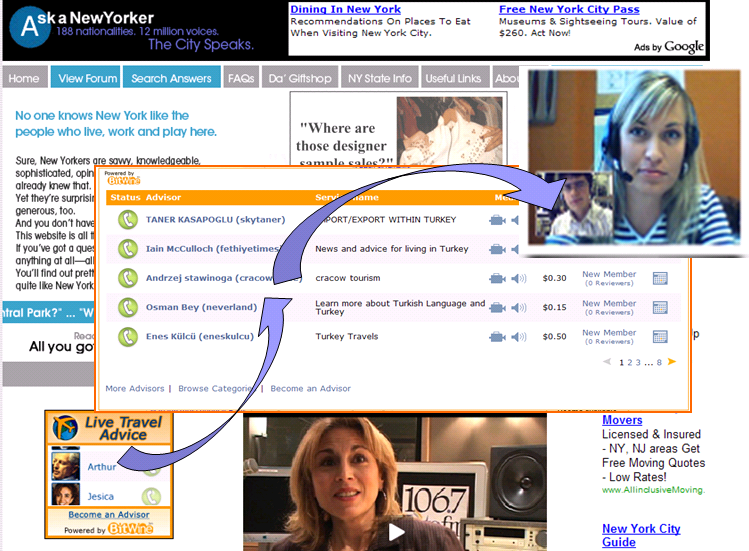Click New Member reviews for $0.15 advisor
The width and height of the screenshot is (749, 551).
point(609,307)
